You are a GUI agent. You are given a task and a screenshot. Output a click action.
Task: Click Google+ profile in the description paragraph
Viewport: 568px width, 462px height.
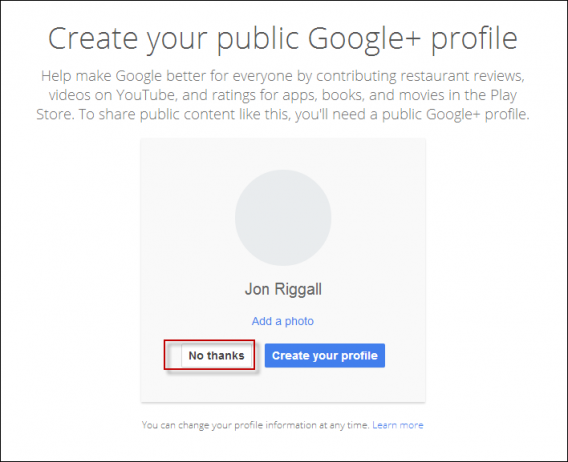coord(477,115)
